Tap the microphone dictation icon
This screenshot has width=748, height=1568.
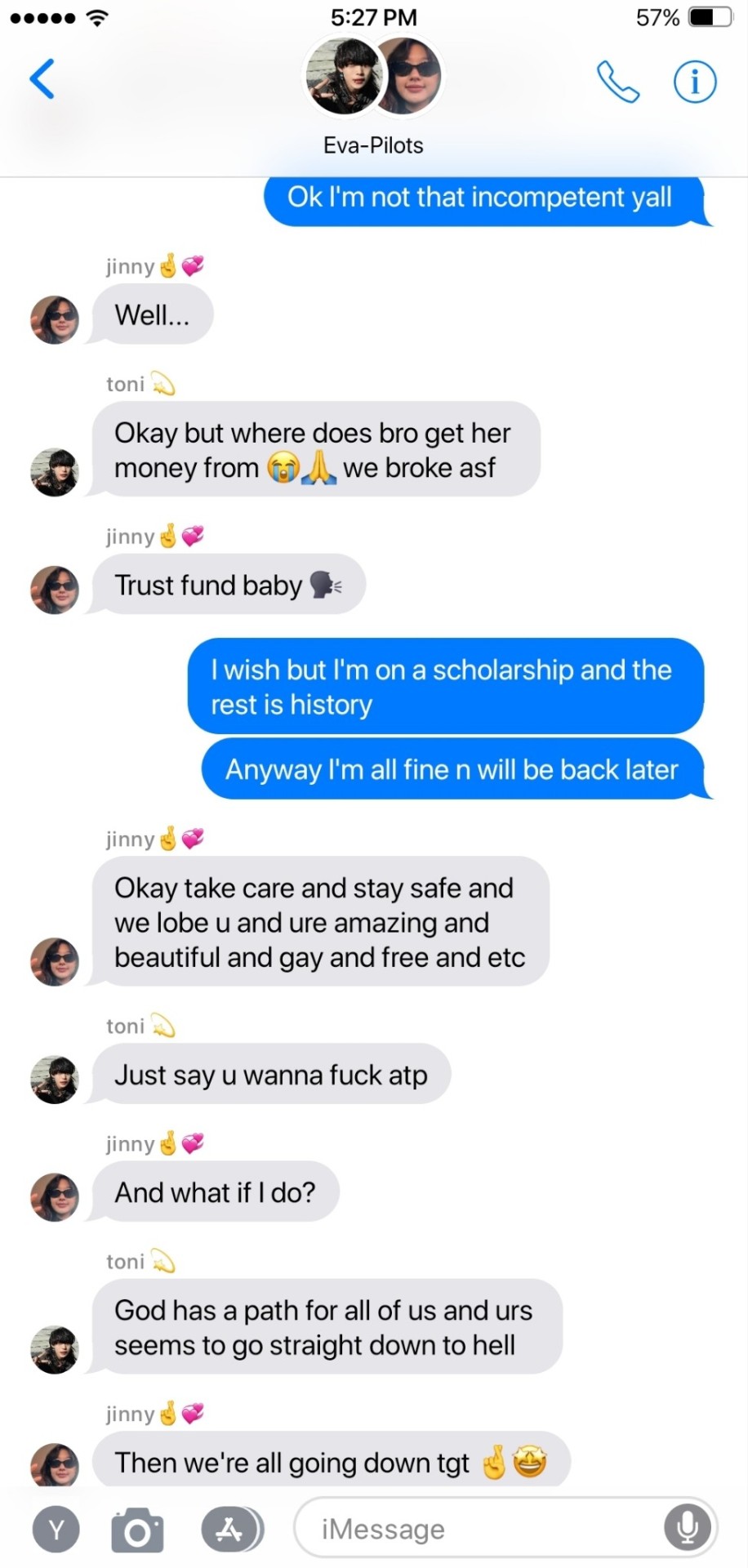(688, 1528)
